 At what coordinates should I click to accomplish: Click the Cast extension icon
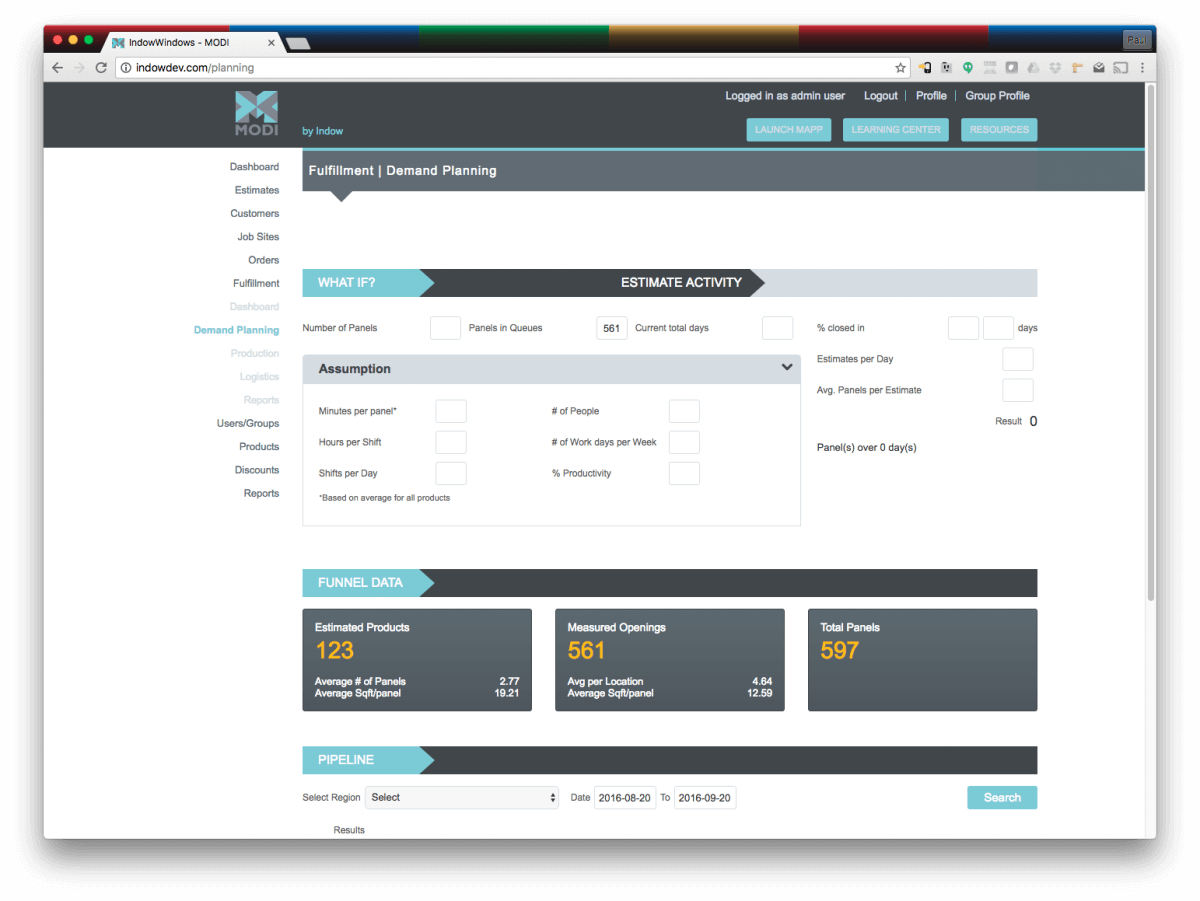click(1122, 67)
